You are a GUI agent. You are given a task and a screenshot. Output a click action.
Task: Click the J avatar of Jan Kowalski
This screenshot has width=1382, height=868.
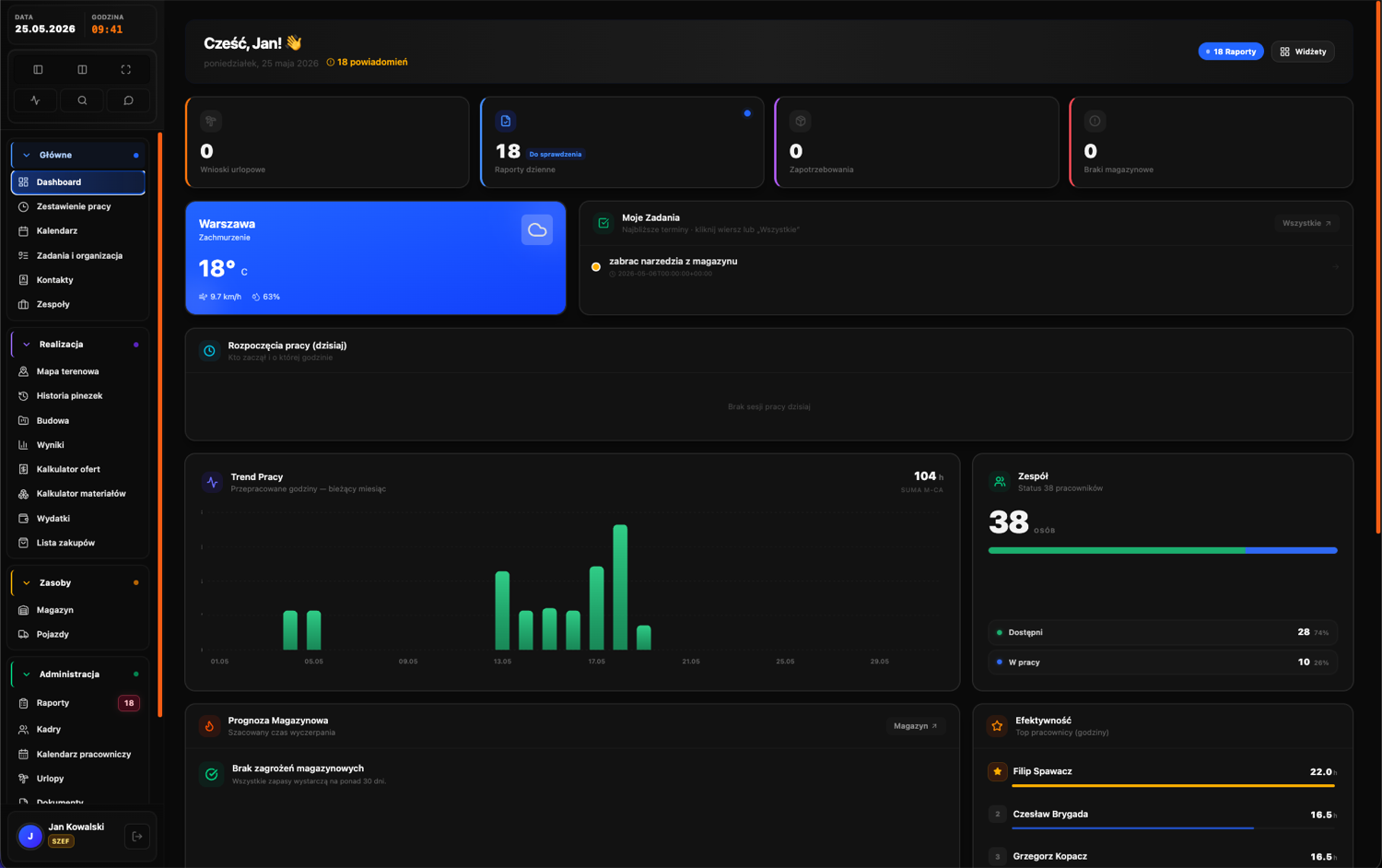pyautogui.click(x=30, y=837)
